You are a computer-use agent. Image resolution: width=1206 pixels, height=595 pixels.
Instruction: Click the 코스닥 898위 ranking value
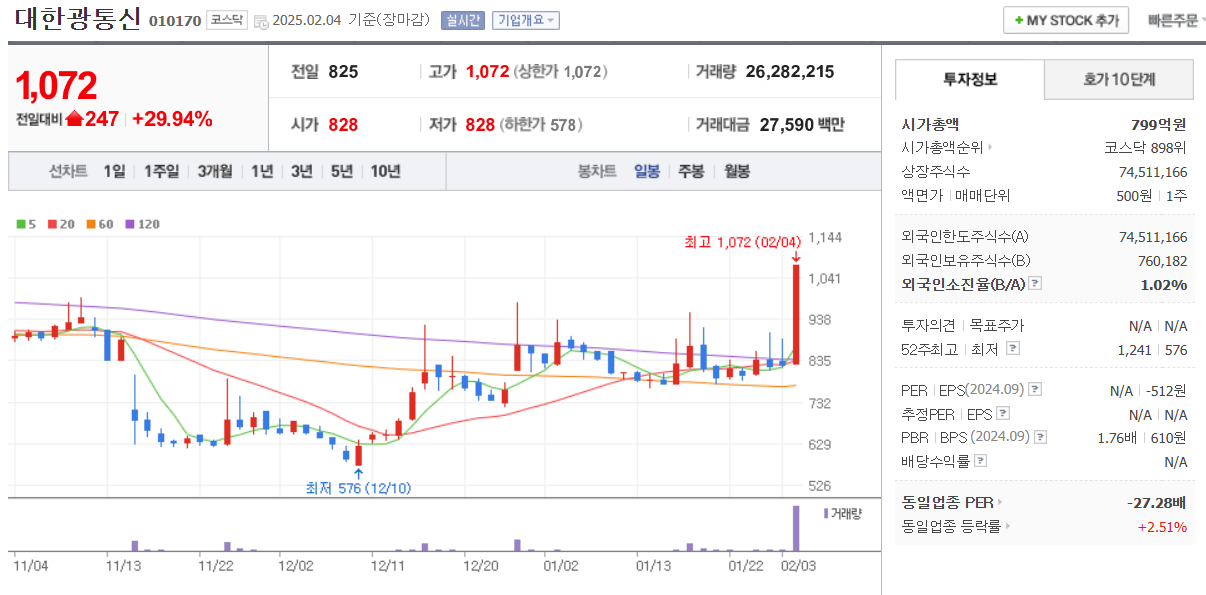click(x=1146, y=148)
